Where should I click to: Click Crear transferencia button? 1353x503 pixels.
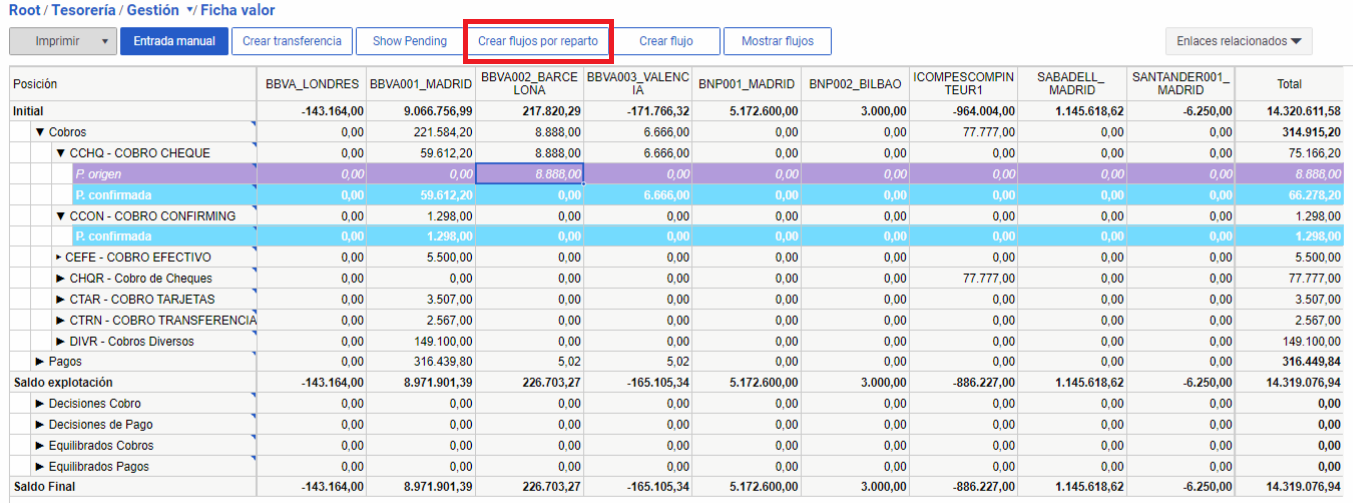[292, 41]
